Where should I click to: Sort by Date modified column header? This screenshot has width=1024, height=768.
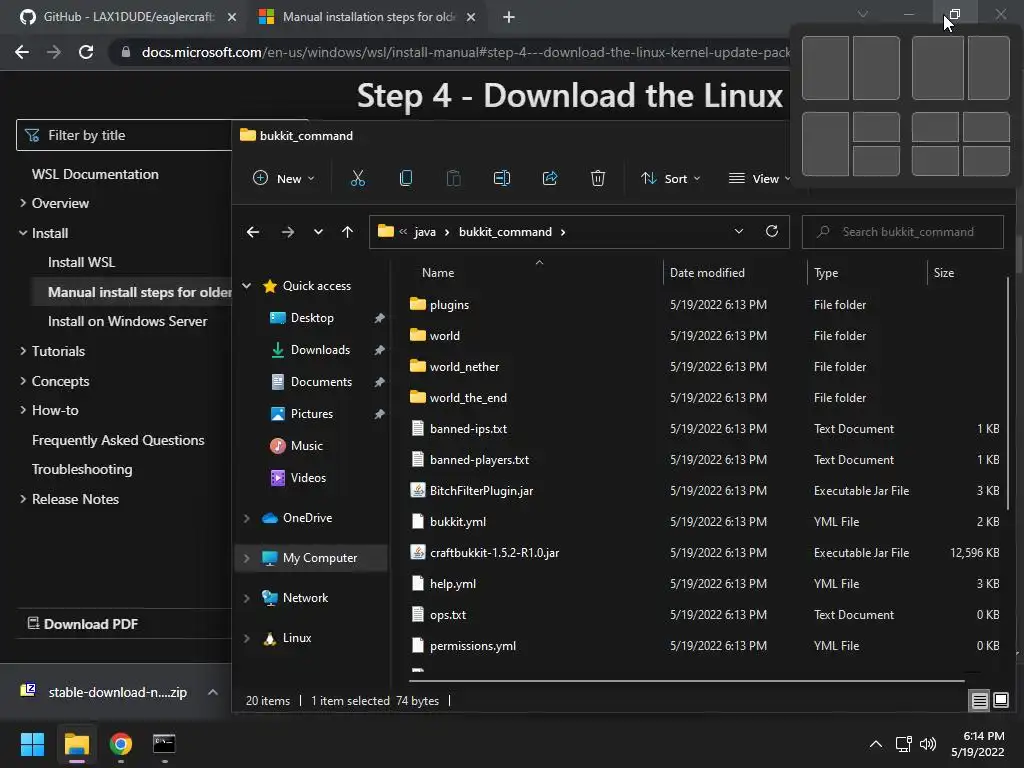pos(707,273)
